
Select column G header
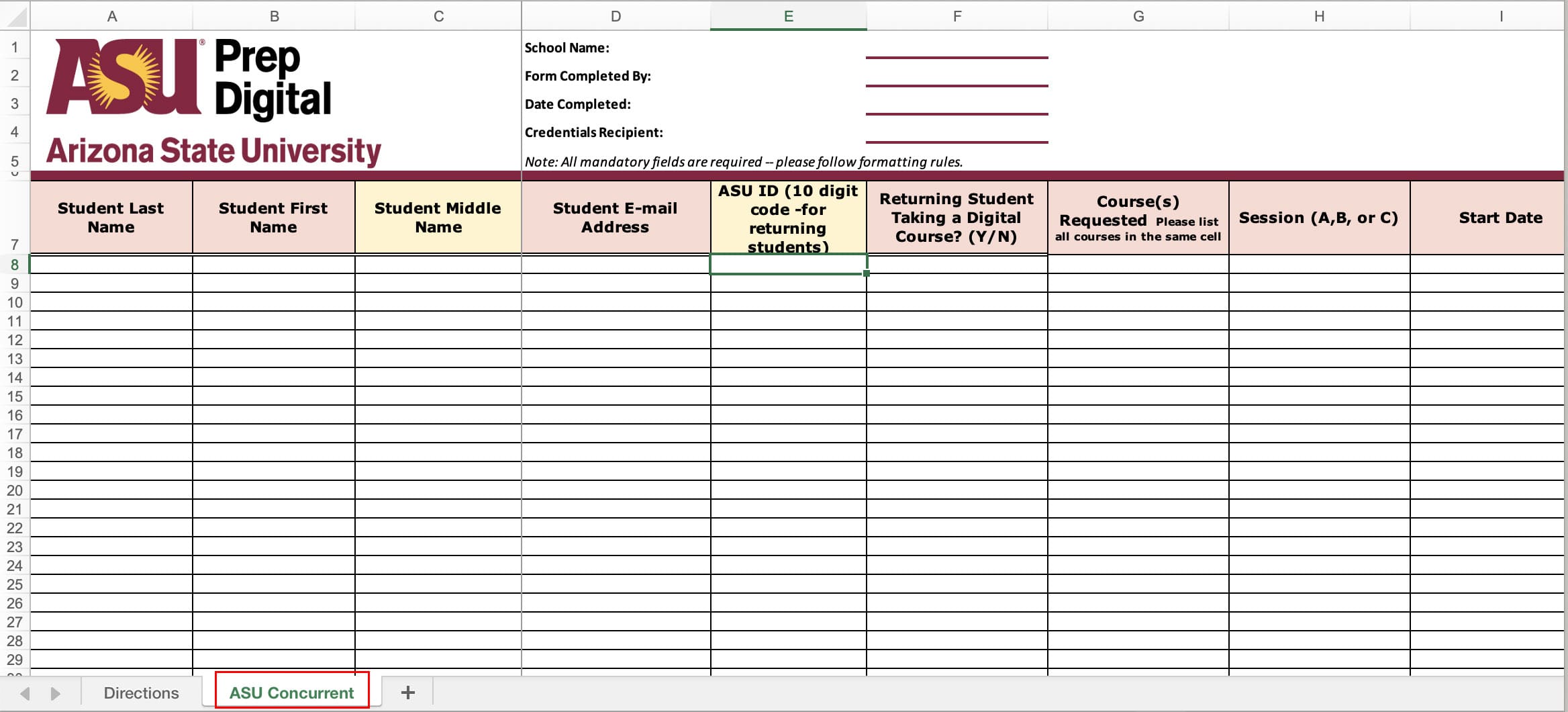point(1138,16)
